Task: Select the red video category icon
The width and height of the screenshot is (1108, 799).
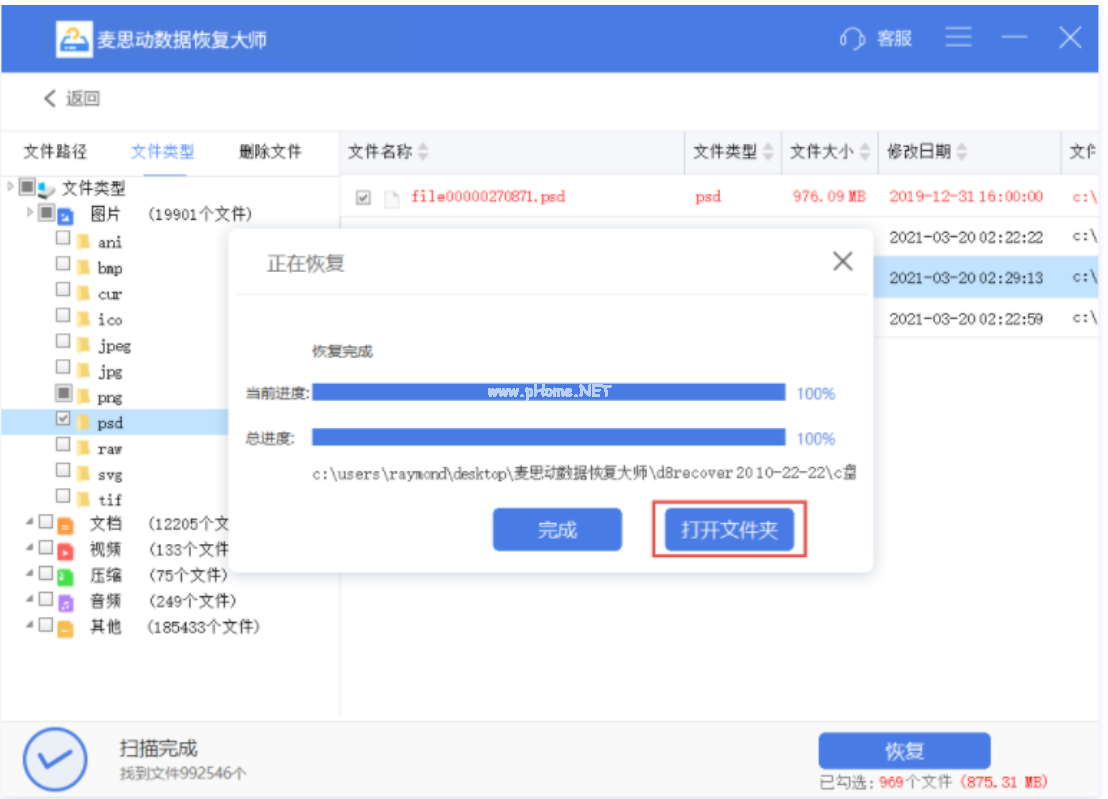Action: (65, 550)
